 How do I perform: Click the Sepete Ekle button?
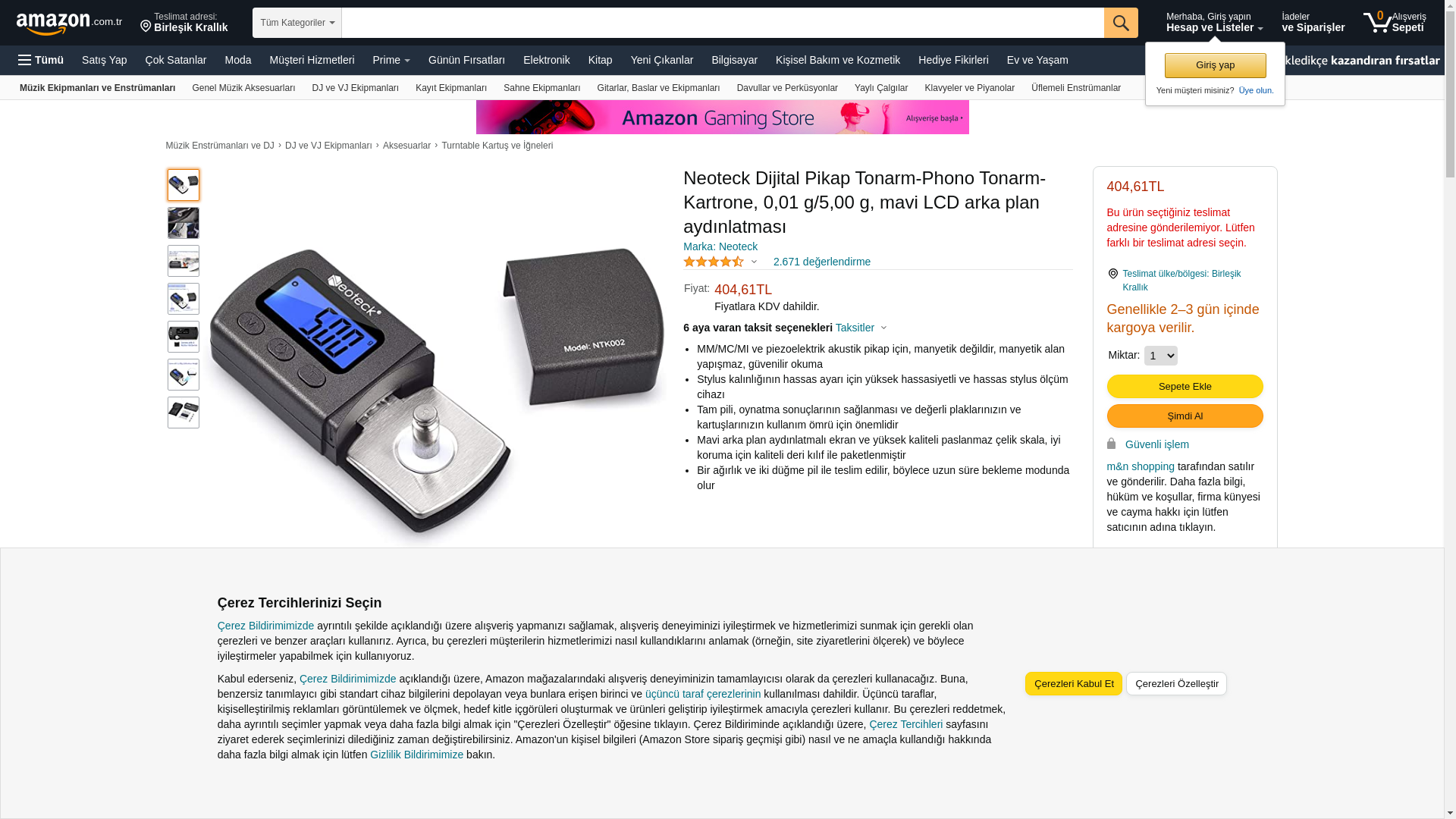click(1185, 387)
